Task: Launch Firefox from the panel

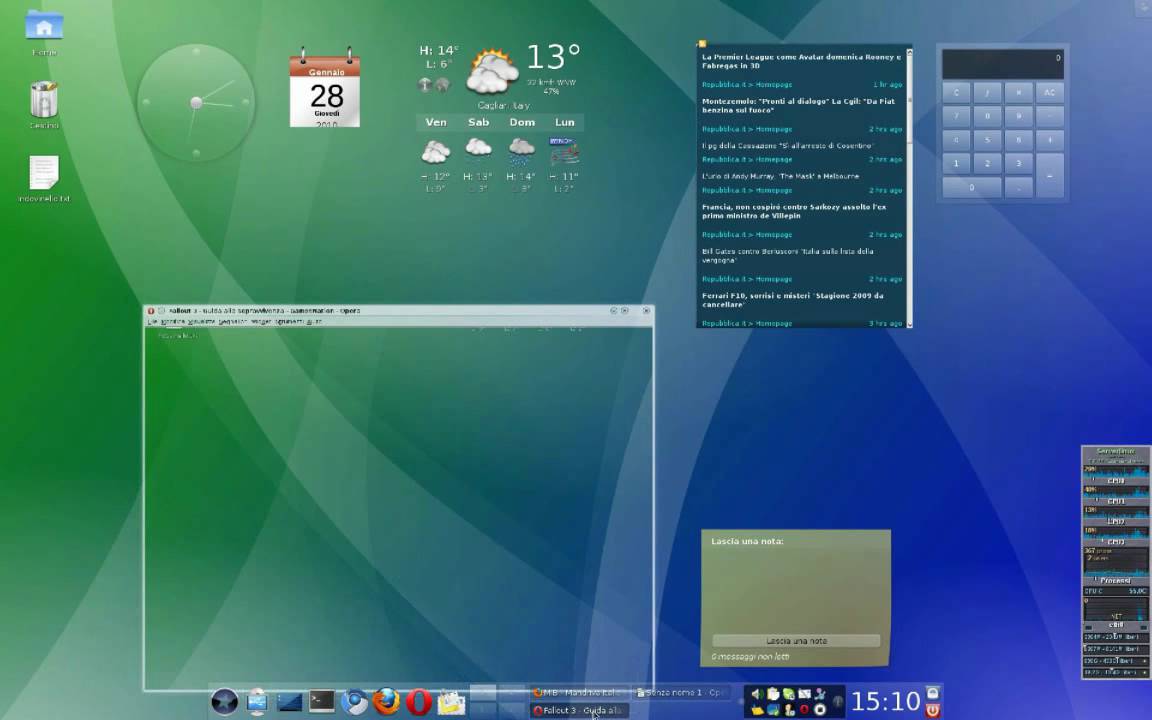Action: pos(386,702)
